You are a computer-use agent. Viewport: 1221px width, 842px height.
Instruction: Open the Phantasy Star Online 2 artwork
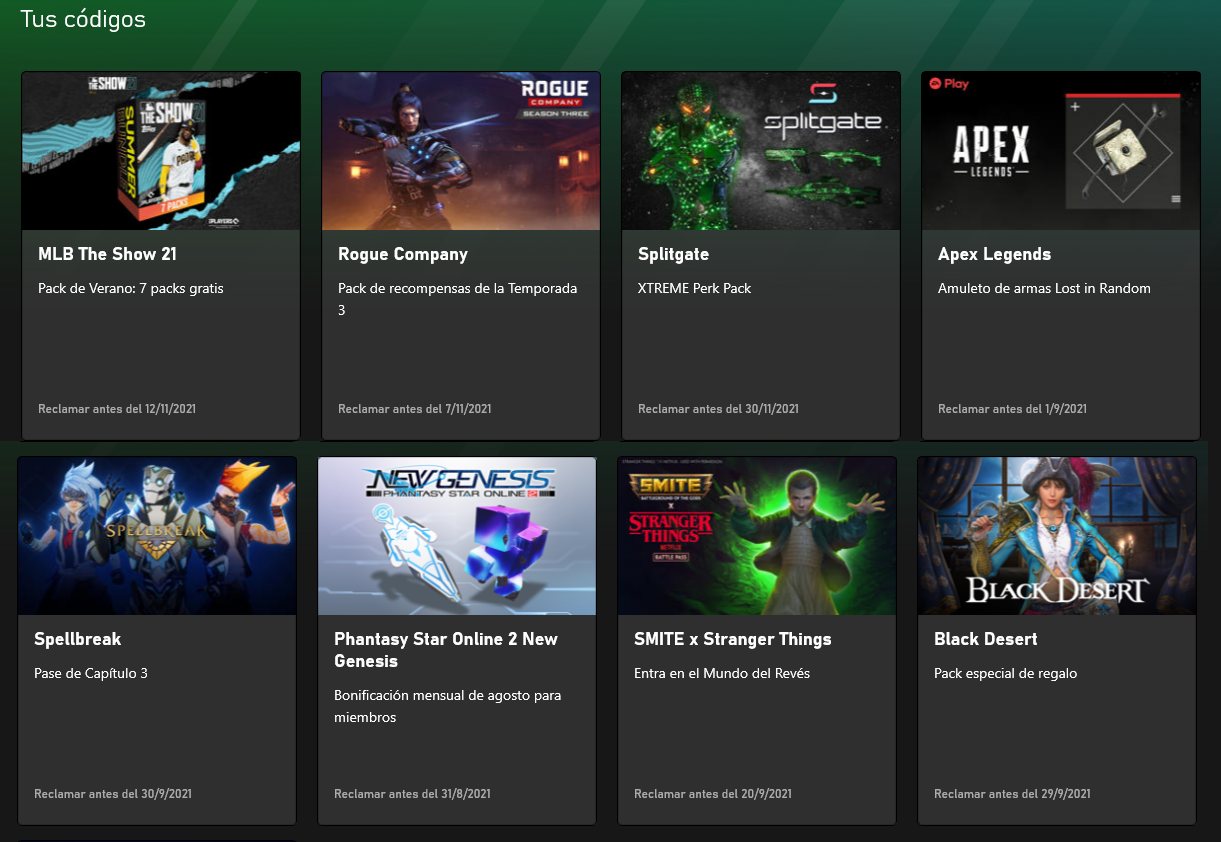[457, 536]
